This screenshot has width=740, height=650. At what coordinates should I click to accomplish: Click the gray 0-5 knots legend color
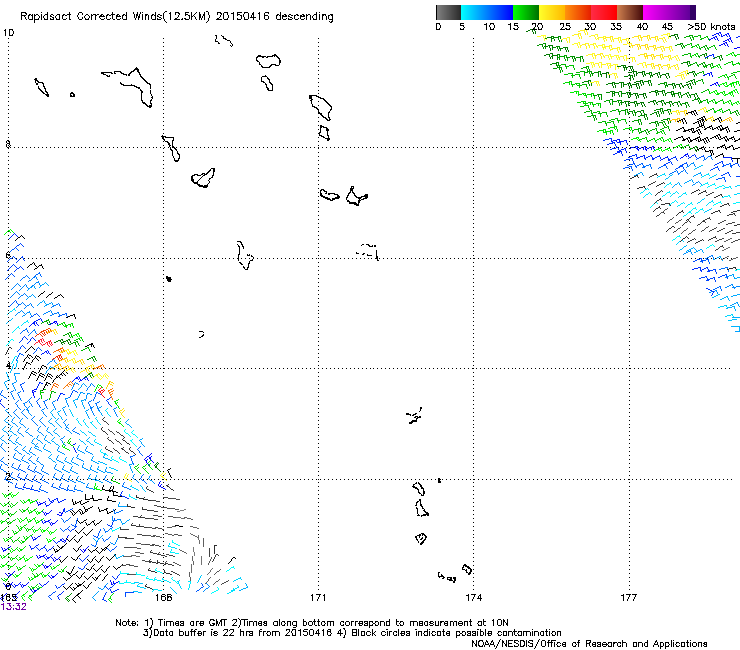pos(448,12)
